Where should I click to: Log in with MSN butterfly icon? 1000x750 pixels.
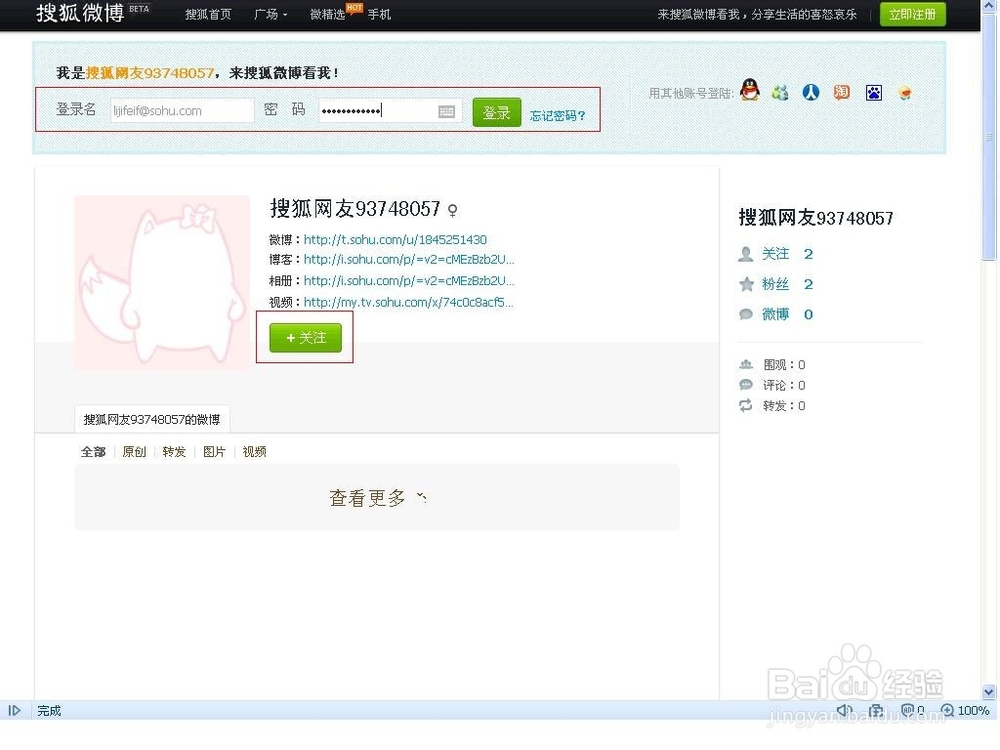780,93
